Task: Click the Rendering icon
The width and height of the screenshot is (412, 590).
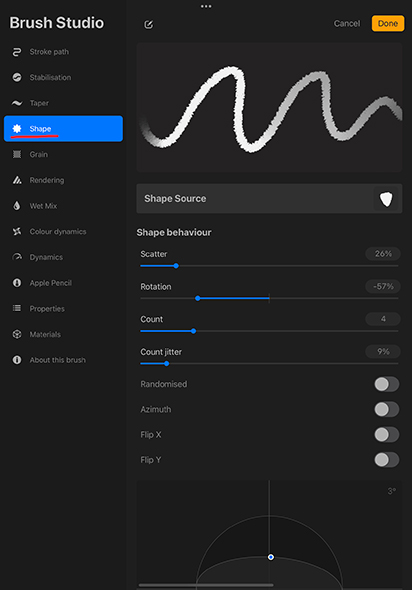Action: 17,180
